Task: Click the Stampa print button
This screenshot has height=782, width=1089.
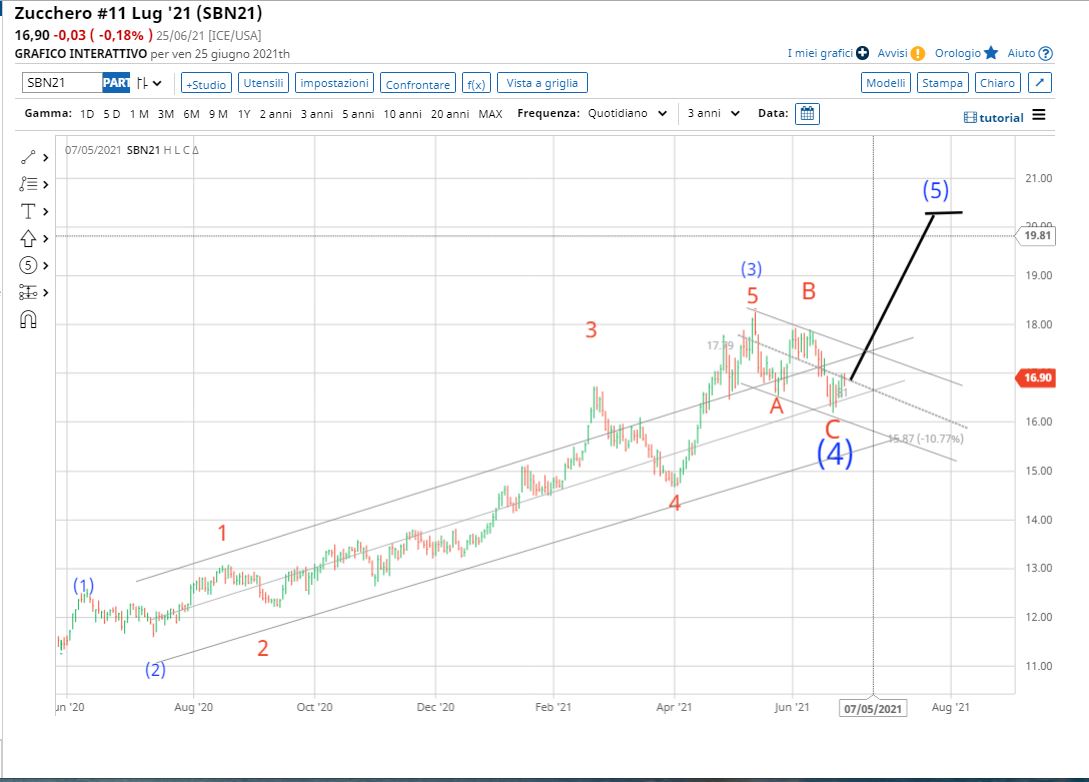Action: pos(942,83)
